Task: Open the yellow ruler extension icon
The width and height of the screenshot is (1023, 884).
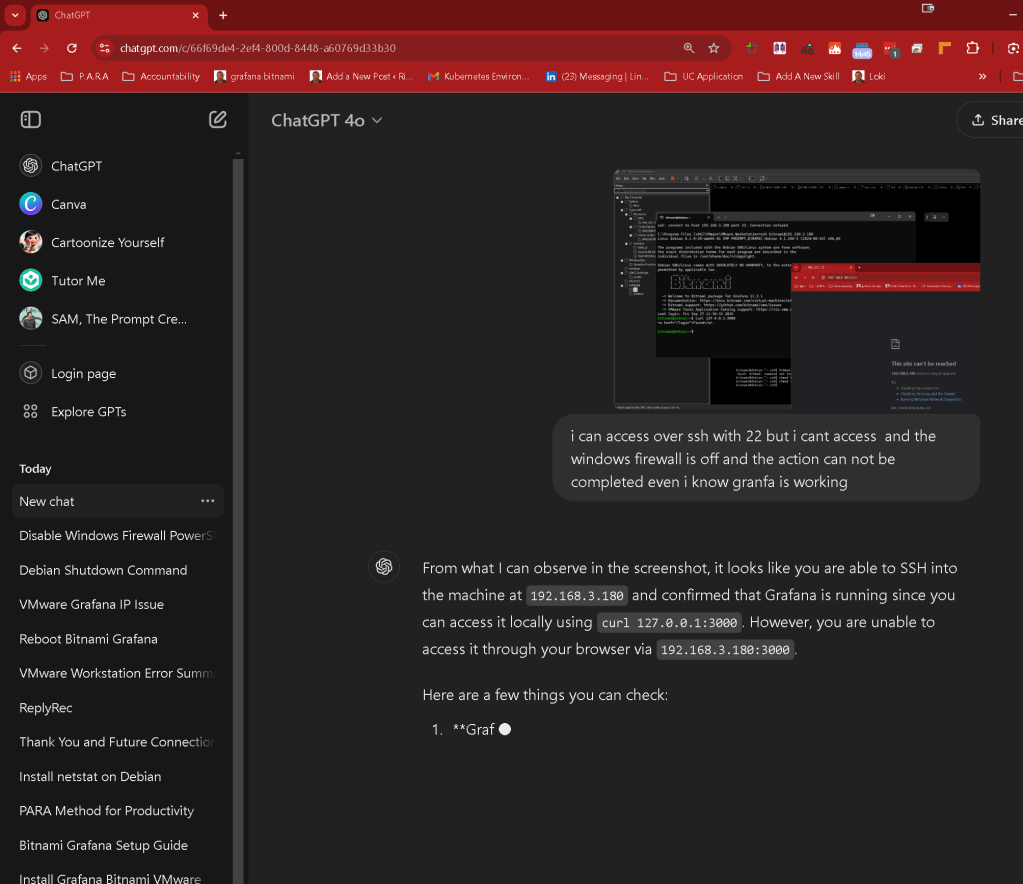Action: 944,48
